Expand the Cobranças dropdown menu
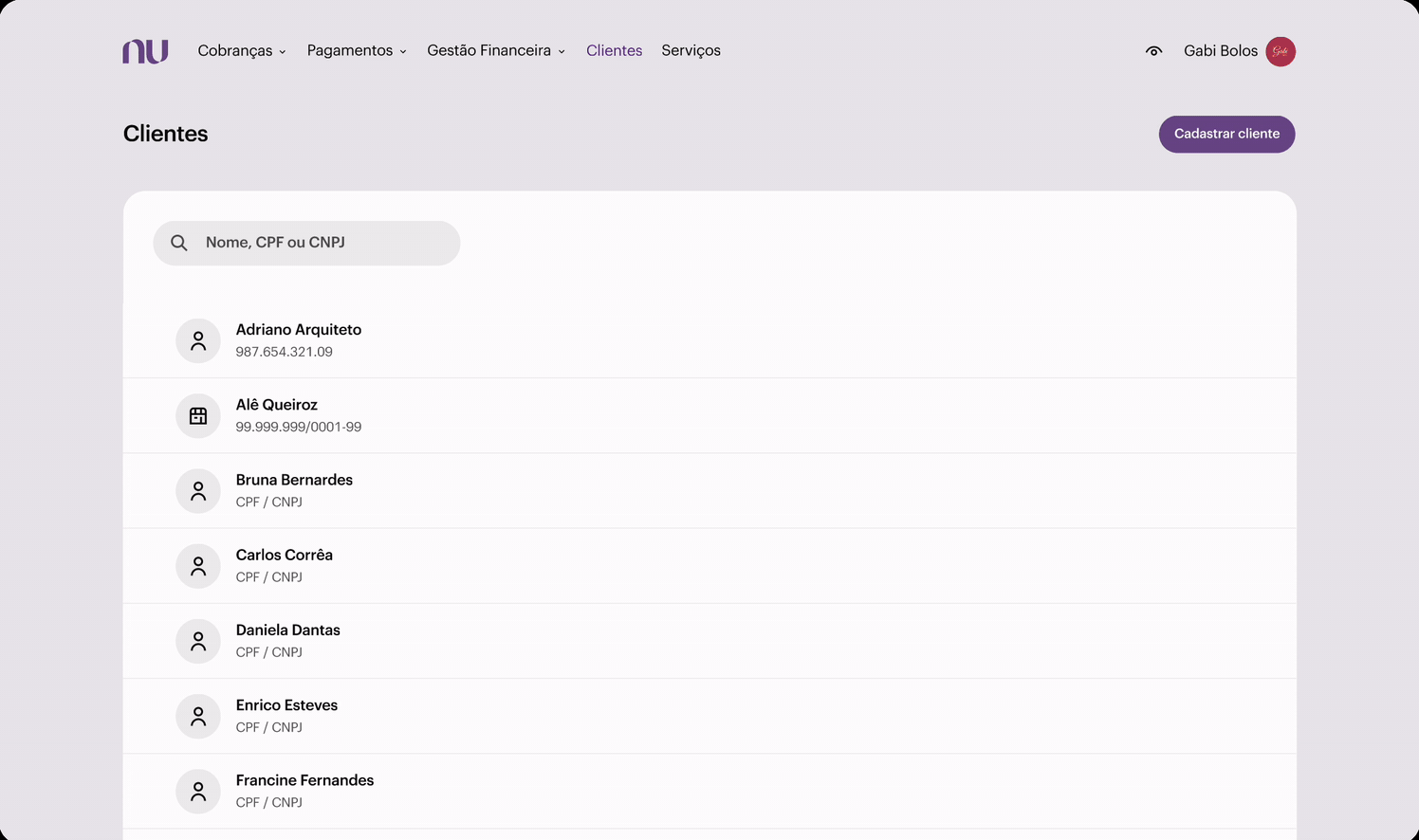This screenshot has height=840, width=1419. pos(242,51)
